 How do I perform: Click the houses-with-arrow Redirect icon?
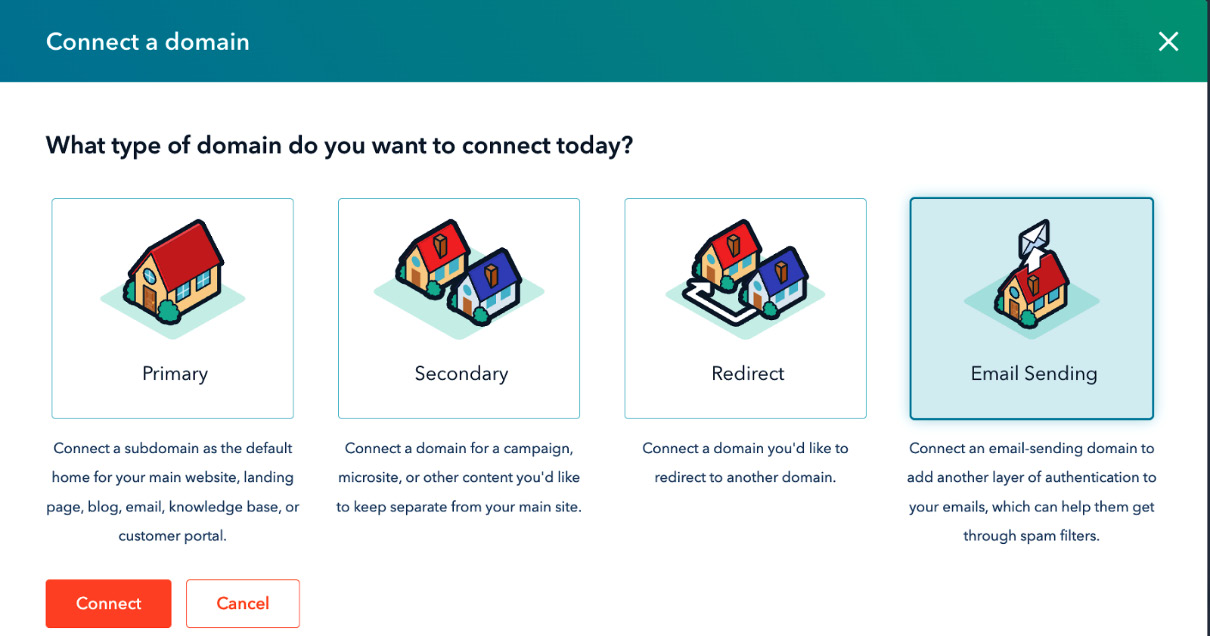[x=745, y=272]
